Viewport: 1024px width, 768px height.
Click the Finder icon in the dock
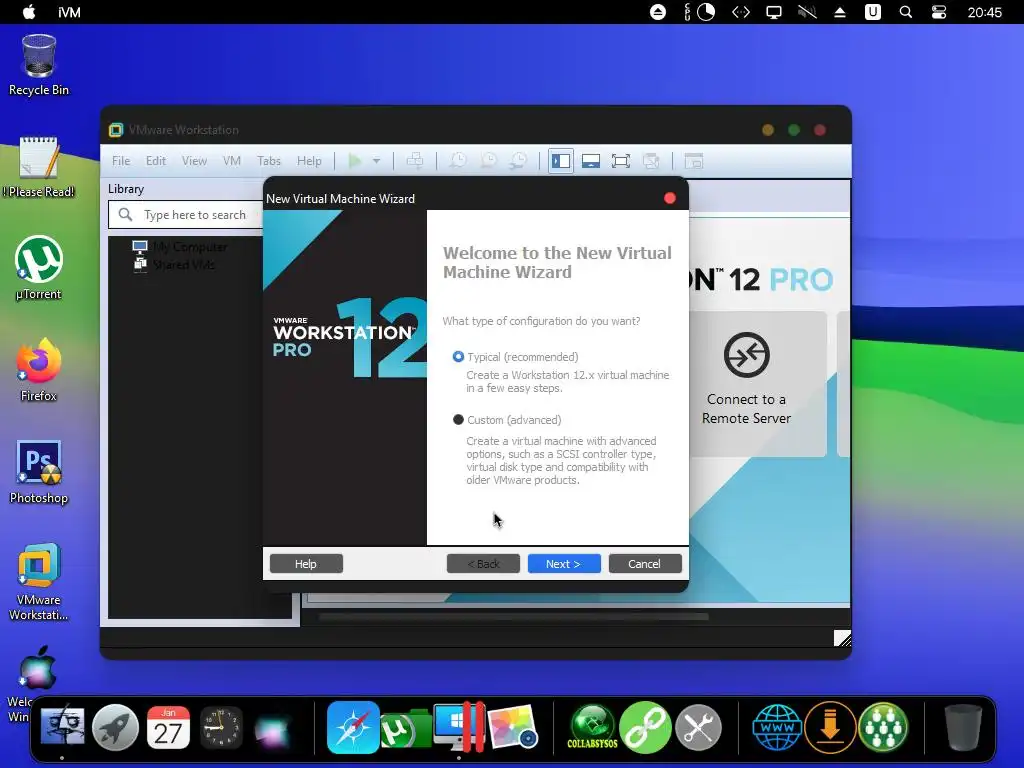click(x=62, y=726)
